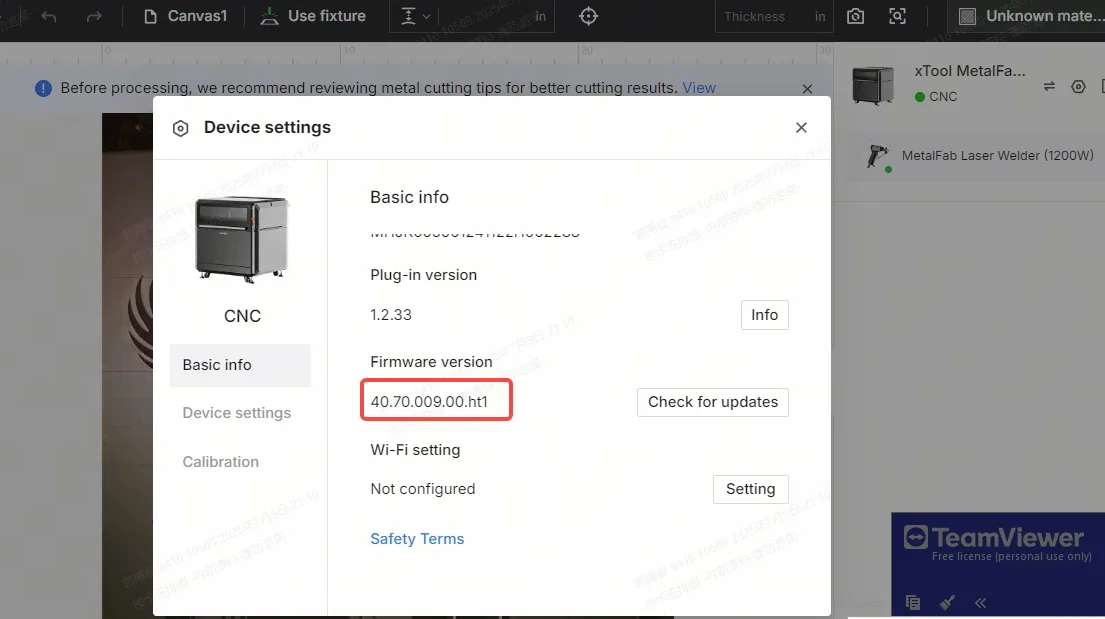Click the CNC status label with the green dot

936,97
